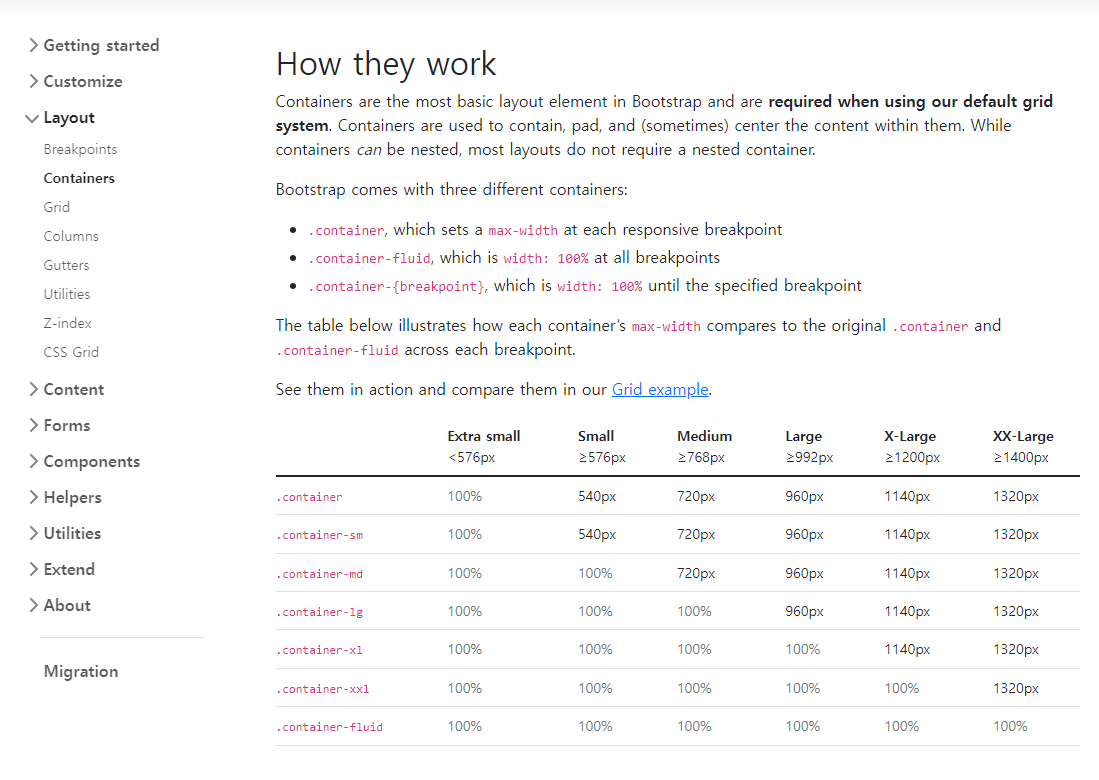Expand the Utilities section chevron
Viewport: 1099px width, 780px height.
click(x=33, y=533)
